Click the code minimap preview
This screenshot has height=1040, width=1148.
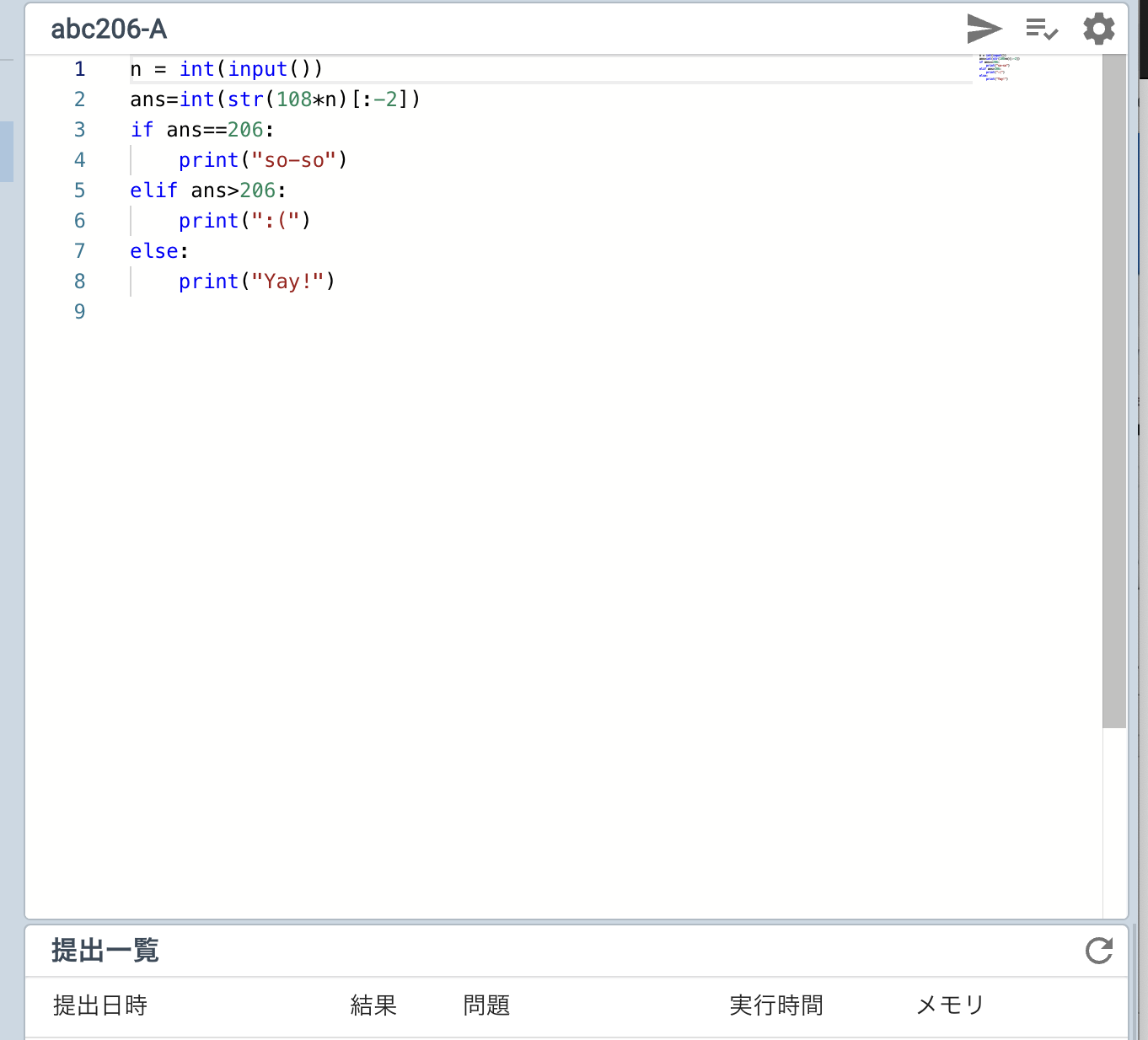pyautogui.click(x=1000, y=67)
